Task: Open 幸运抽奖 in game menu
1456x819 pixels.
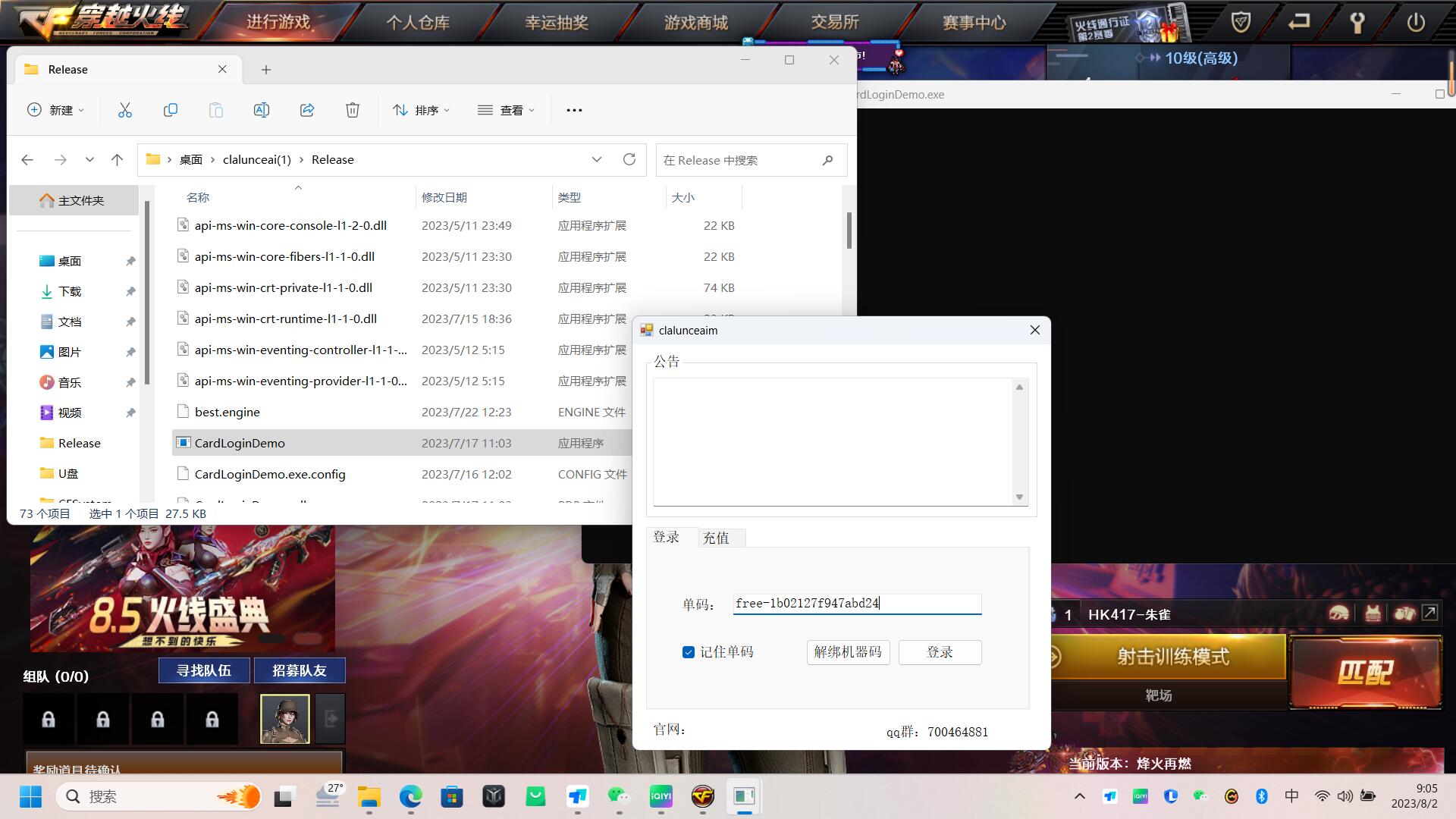Action: [557, 22]
